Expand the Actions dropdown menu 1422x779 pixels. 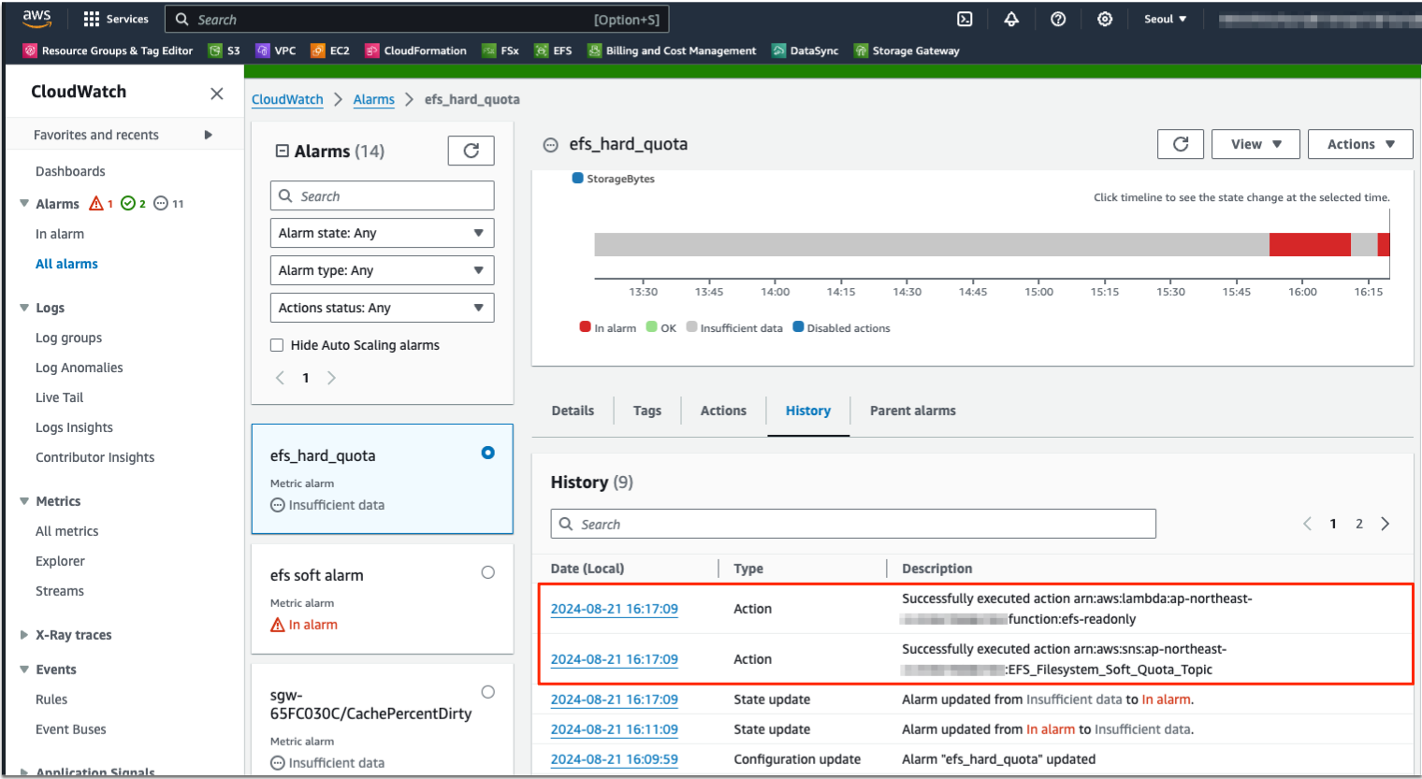point(1360,144)
